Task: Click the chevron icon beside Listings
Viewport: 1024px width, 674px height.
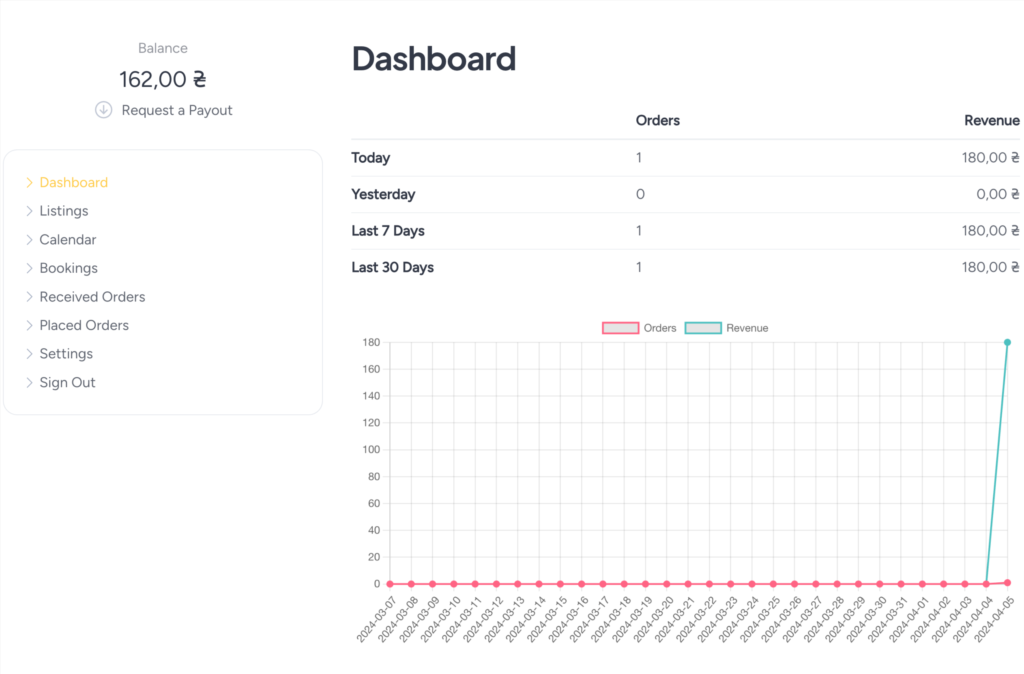Action: pyautogui.click(x=29, y=211)
